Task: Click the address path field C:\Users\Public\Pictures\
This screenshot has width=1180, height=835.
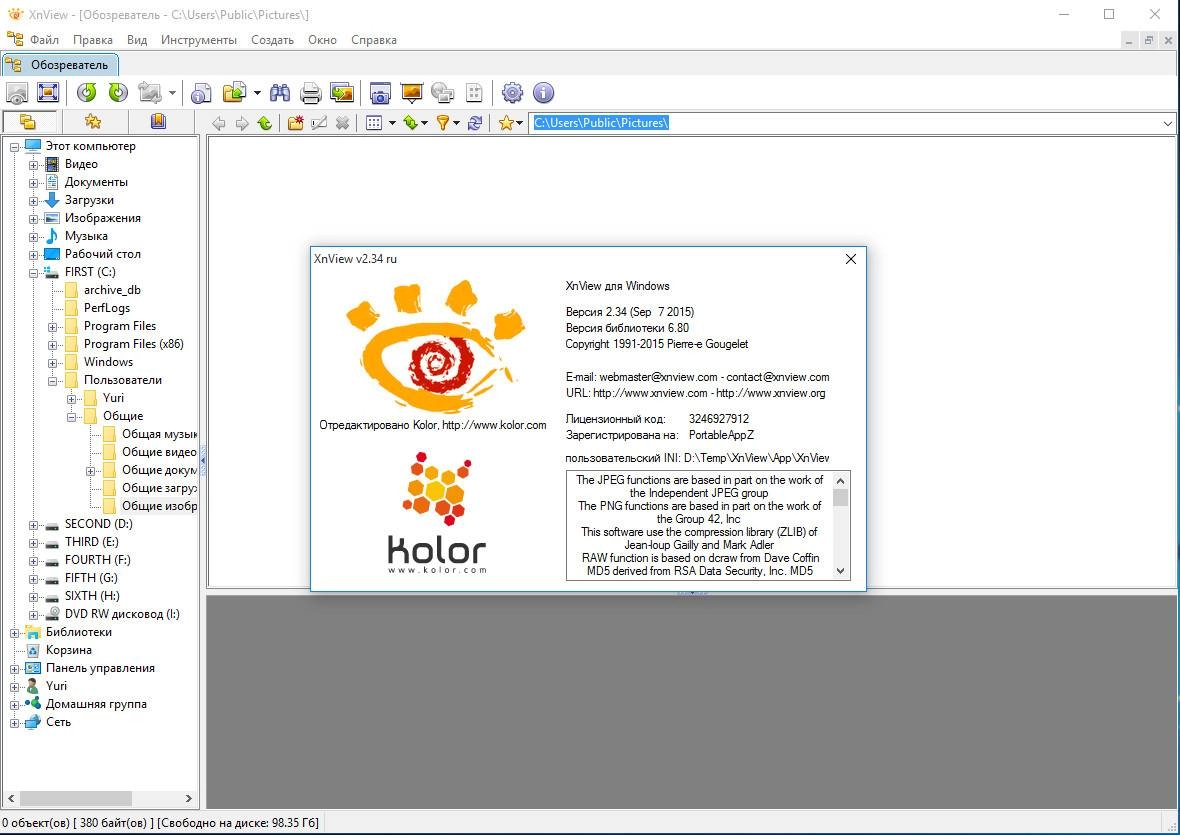Action: (x=846, y=123)
